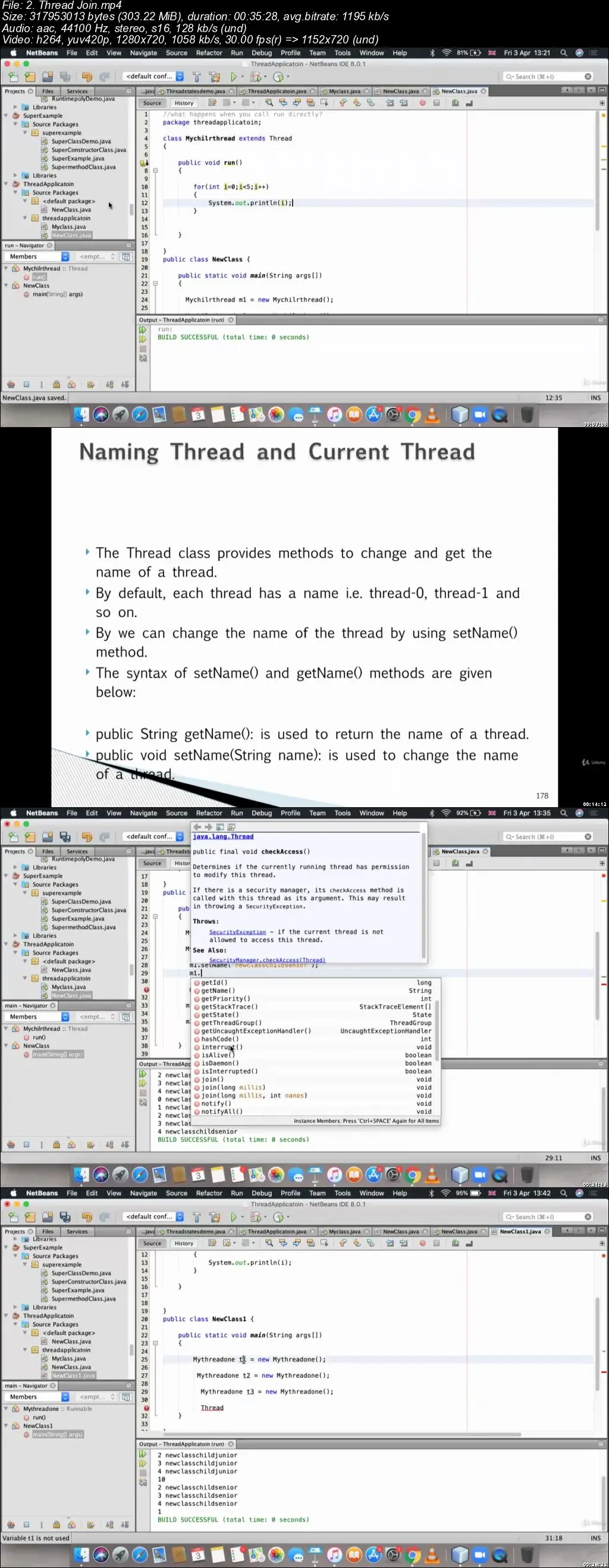Switch to Files tab in the 13:35 window
Viewport: 609px width, 1568px height.
click(x=48, y=852)
